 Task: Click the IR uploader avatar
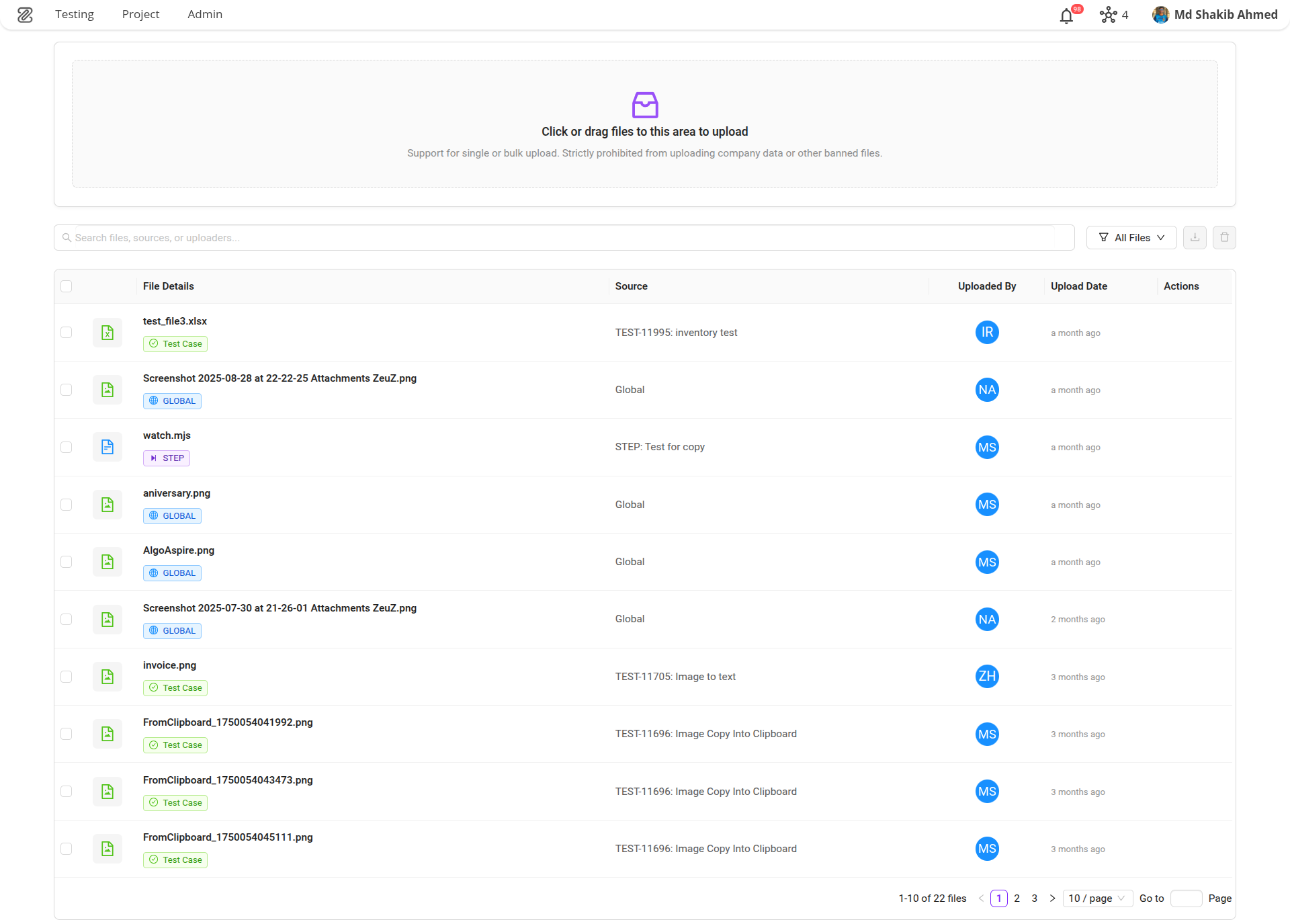pos(986,332)
